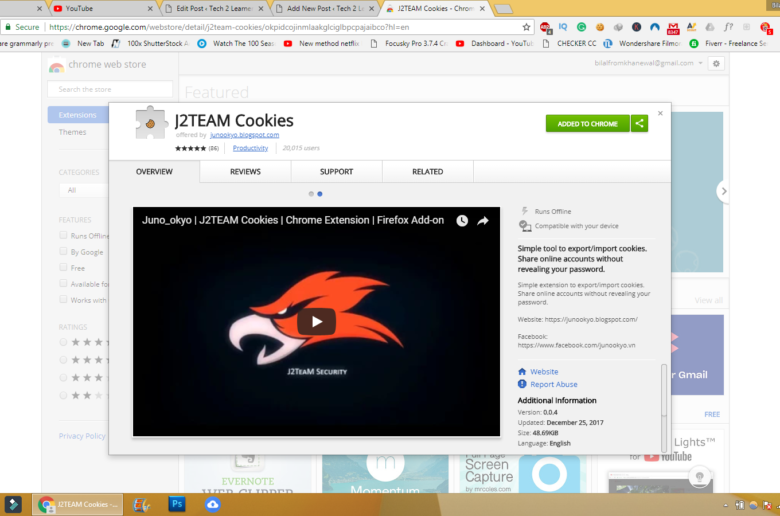Viewport: 780px width, 516px height.
Task: Click the Chrome address bar URL
Action: (x=229, y=27)
